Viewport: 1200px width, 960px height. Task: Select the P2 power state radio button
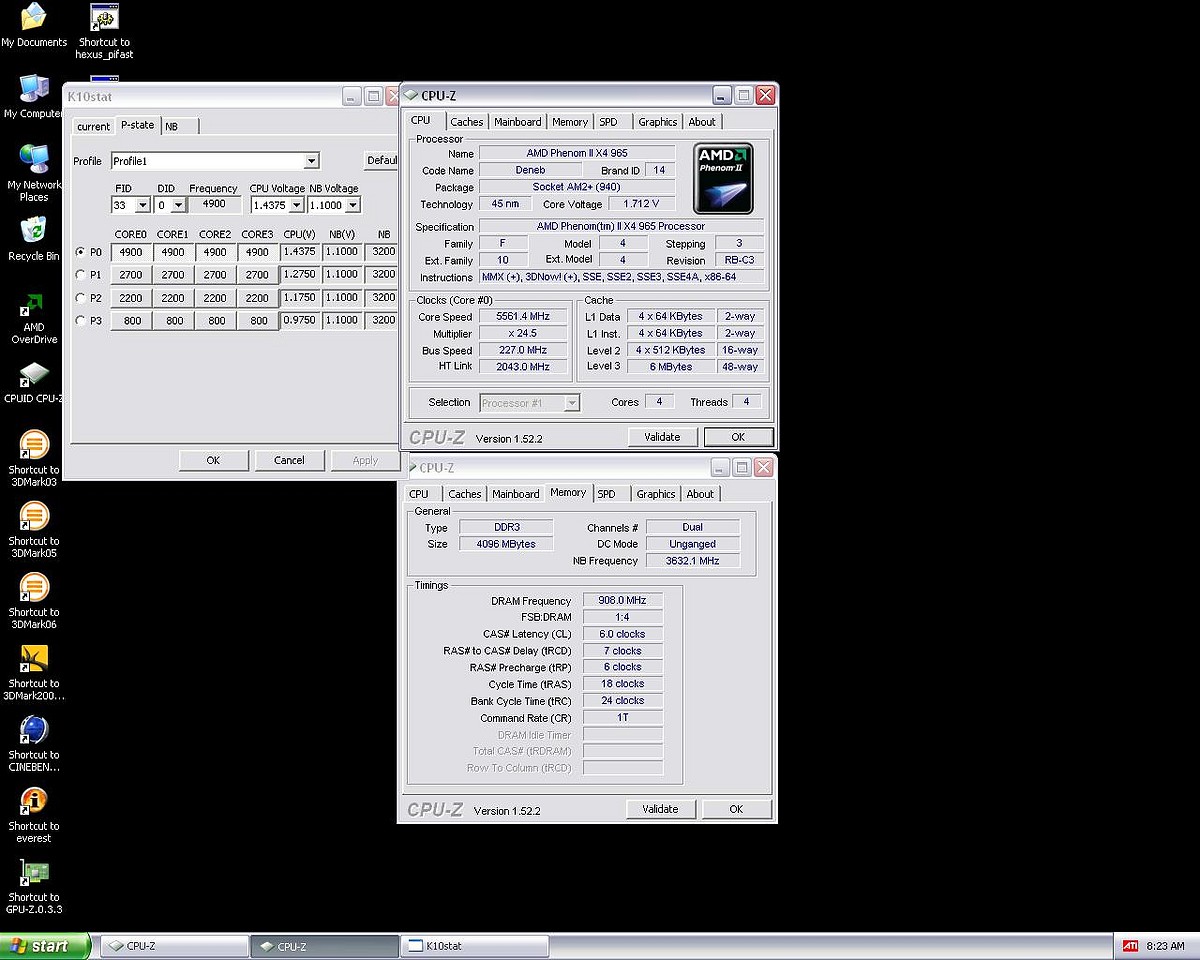[80, 297]
